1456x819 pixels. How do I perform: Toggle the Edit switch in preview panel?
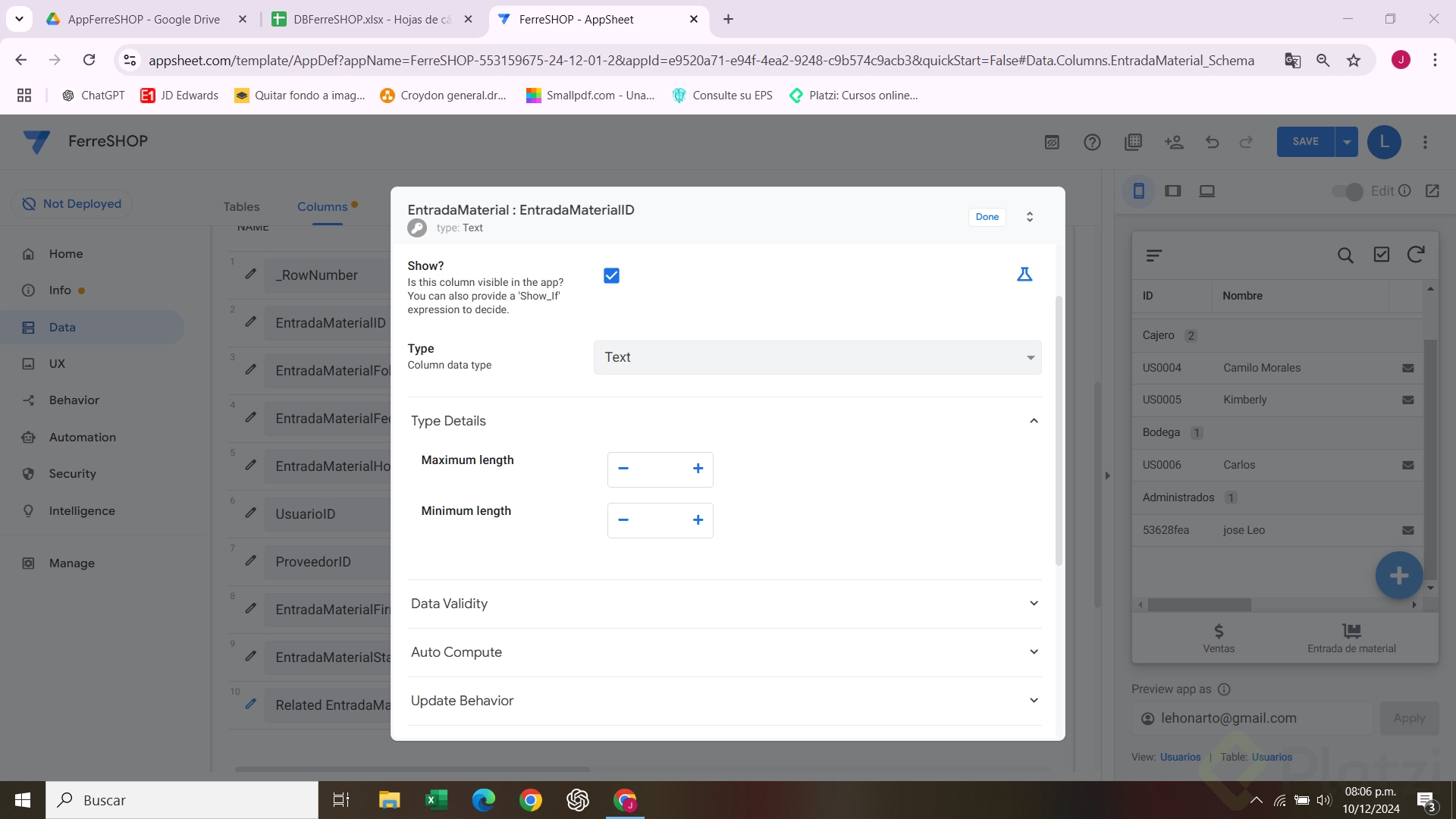[1348, 191]
